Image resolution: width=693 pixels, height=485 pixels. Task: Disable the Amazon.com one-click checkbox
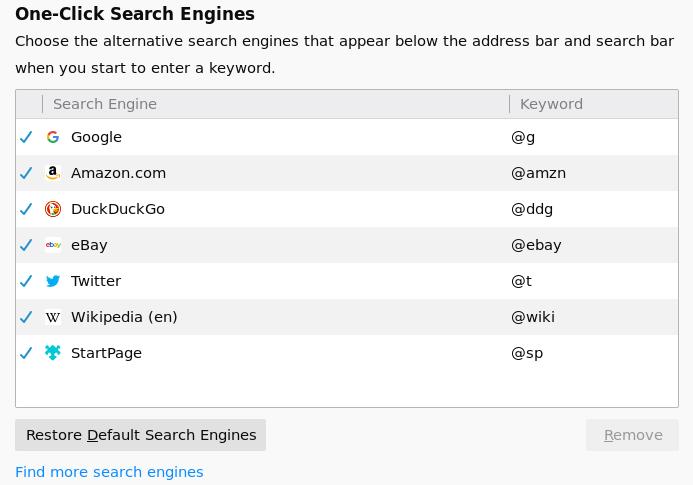pyautogui.click(x=26, y=173)
